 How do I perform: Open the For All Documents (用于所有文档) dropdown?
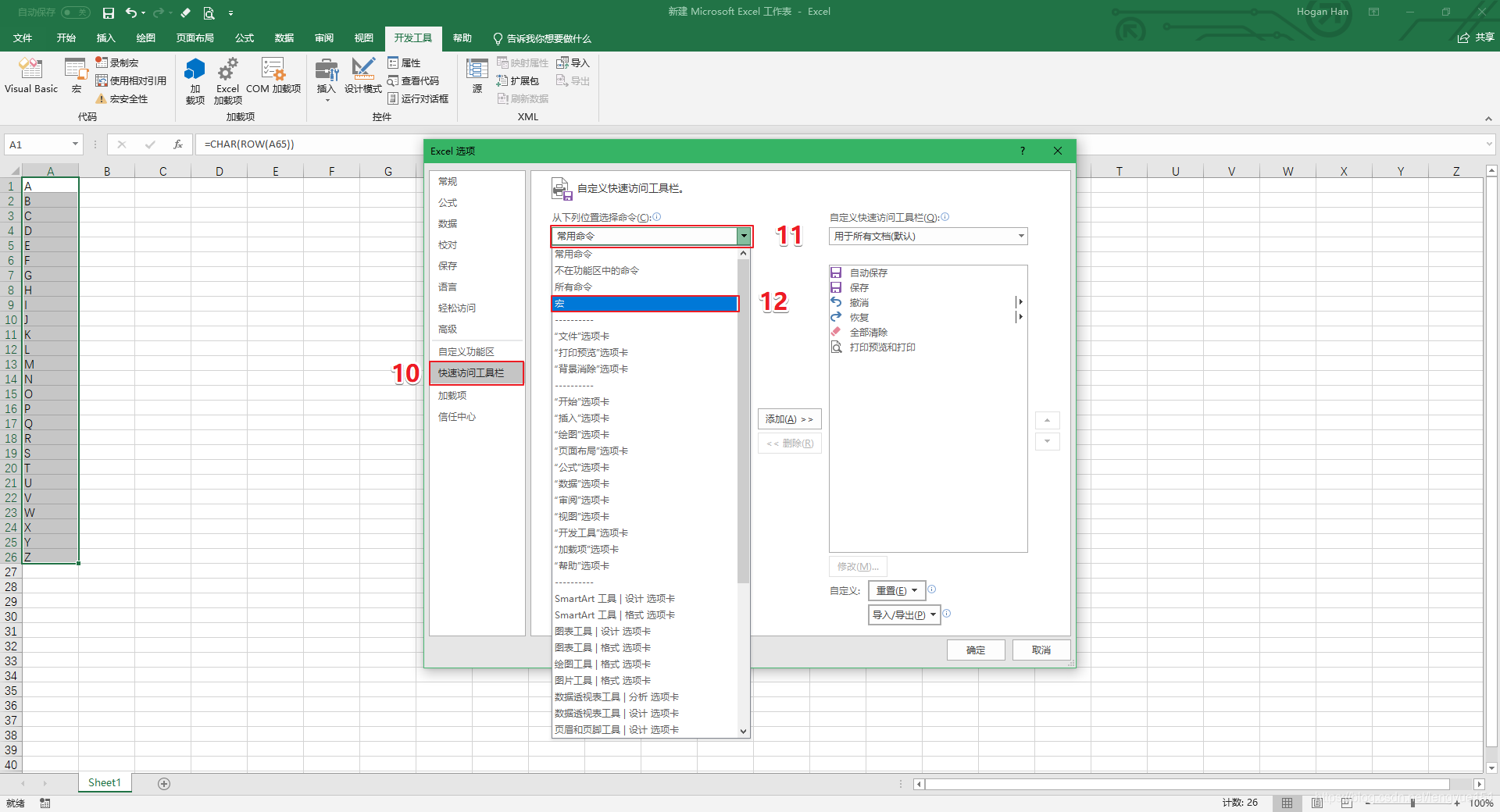[x=928, y=236]
